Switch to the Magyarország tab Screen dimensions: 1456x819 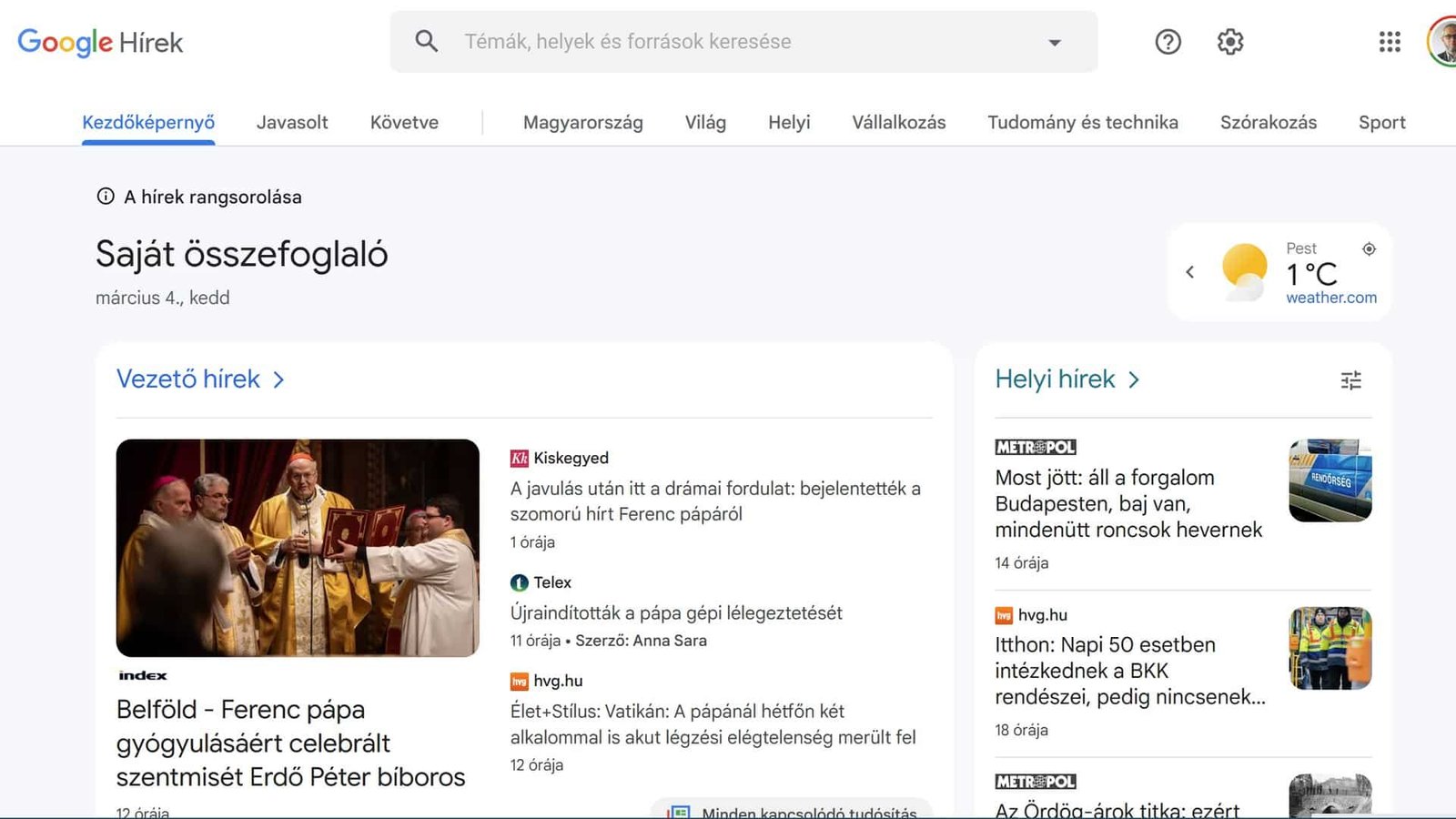(x=582, y=122)
